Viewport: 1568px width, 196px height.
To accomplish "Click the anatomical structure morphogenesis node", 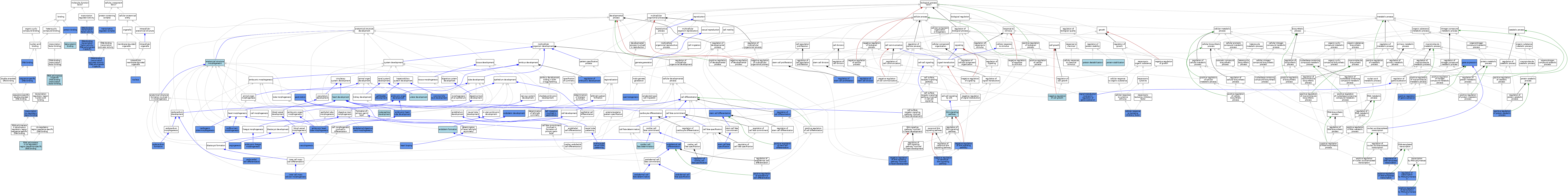I will tap(215, 62).
